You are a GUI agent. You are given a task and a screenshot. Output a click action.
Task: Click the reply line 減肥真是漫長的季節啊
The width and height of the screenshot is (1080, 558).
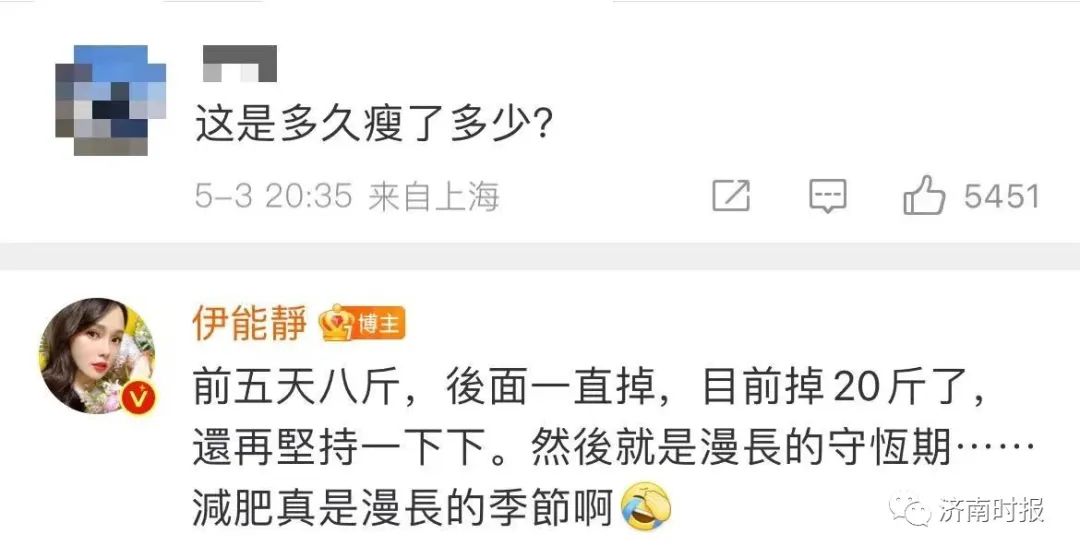pos(403,508)
